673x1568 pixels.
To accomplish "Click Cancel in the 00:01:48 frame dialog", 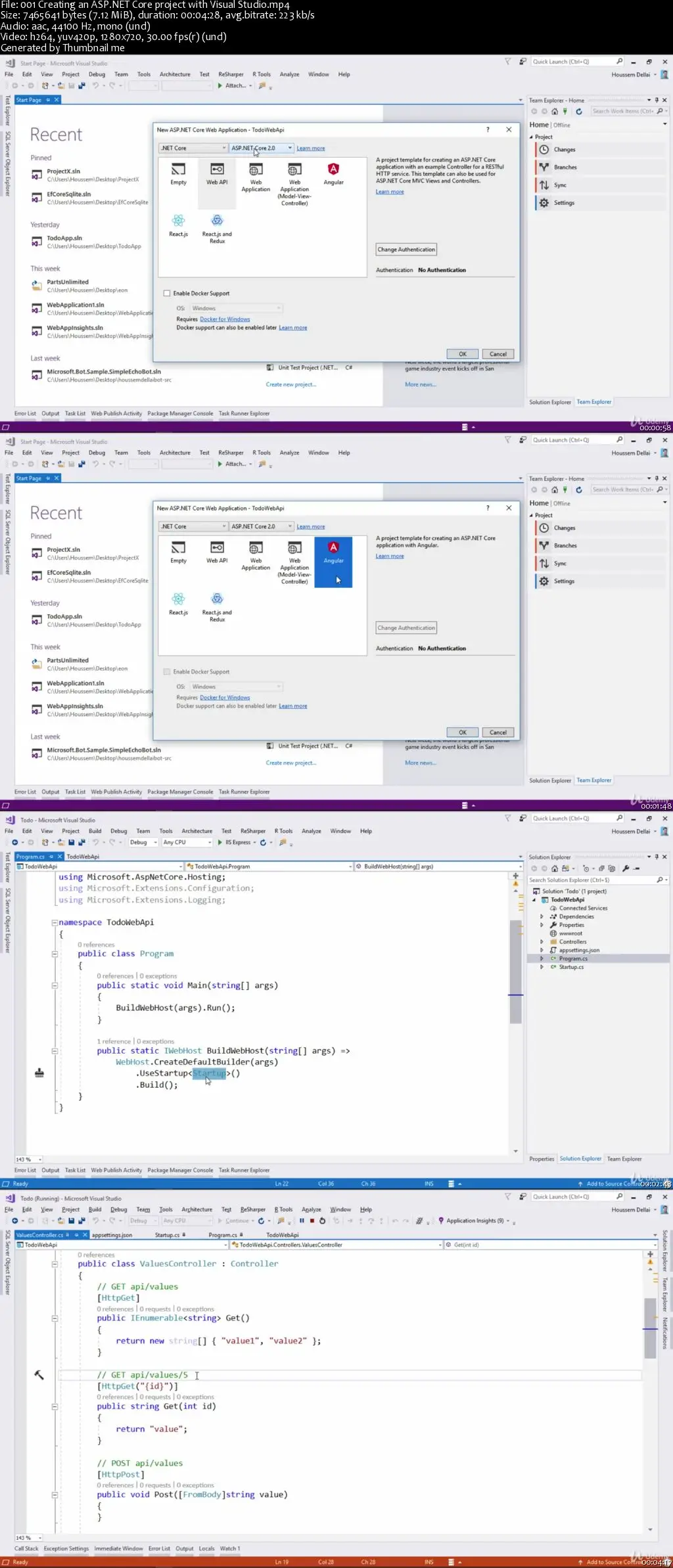I will coord(498,732).
